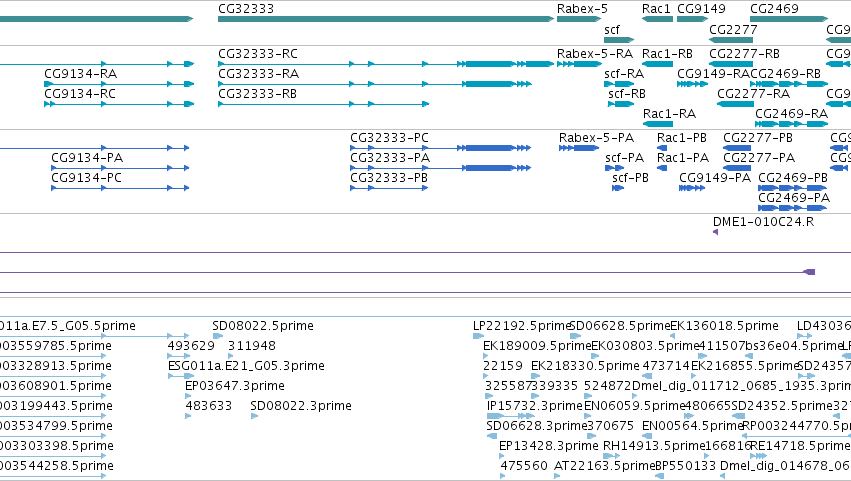Click the EK136018.5prime EST label
The height and width of the screenshot is (481, 851).
coord(725,326)
